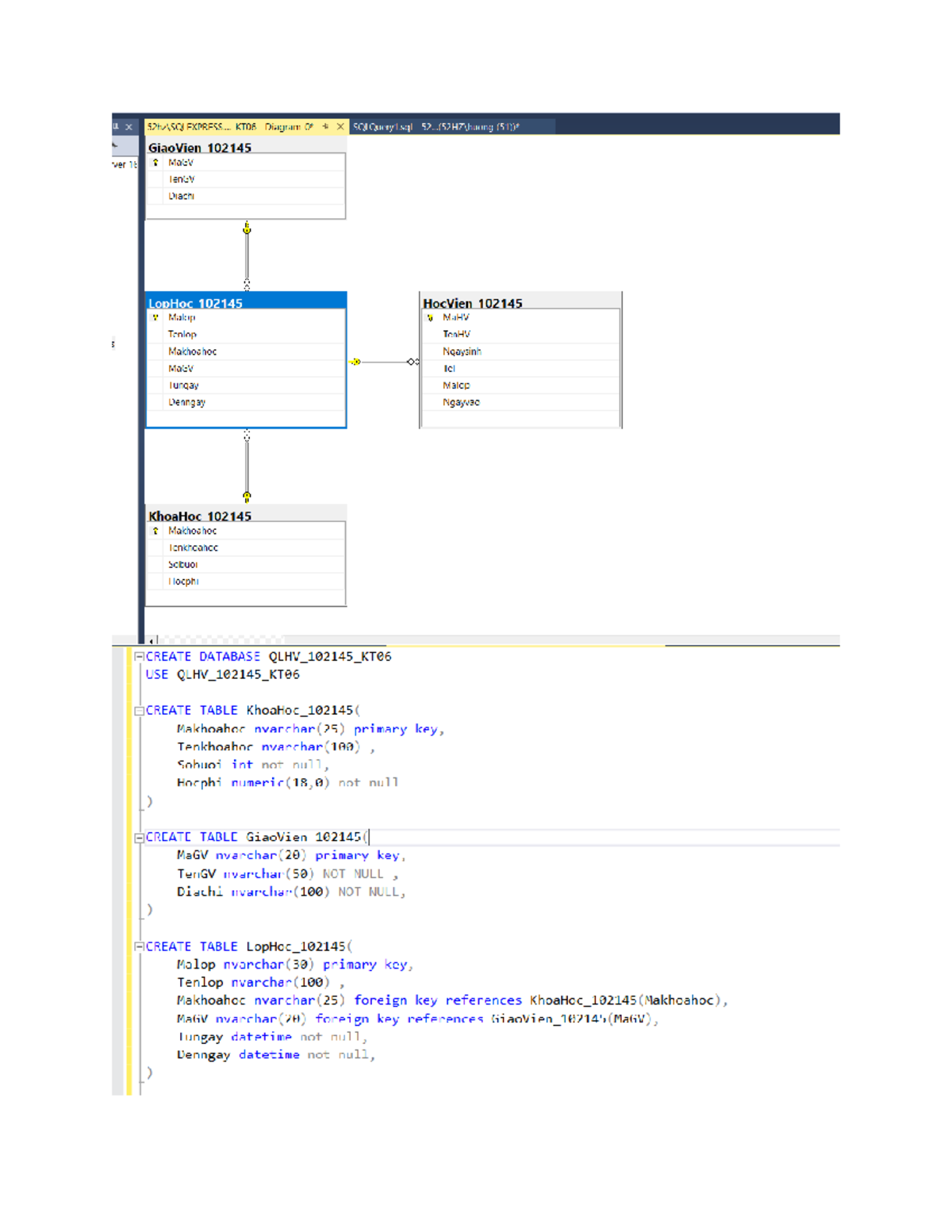Select key endpoint above KhoaHoc table
The height and width of the screenshot is (1232, 952).
[x=247, y=497]
